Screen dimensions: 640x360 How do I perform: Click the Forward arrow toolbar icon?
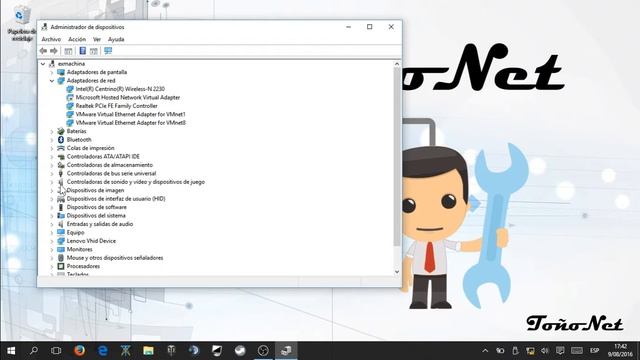pyautogui.click(x=54, y=51)
